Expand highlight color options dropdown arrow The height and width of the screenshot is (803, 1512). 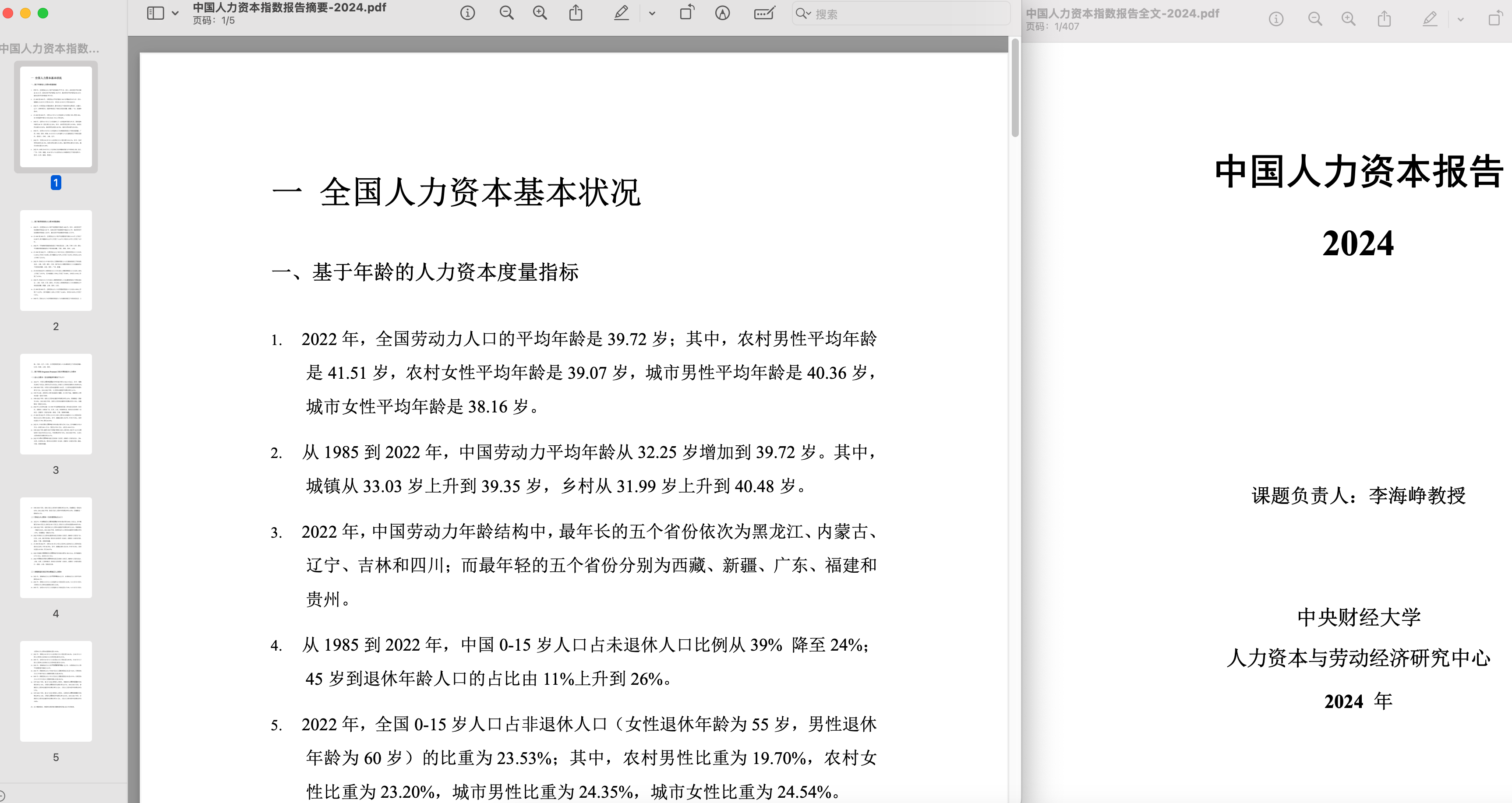[651, 13]
